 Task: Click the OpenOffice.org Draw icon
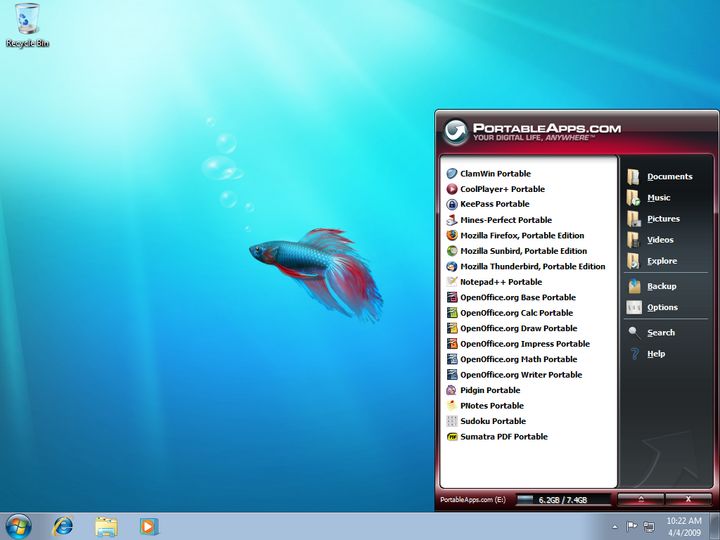[x=452, y=328]
